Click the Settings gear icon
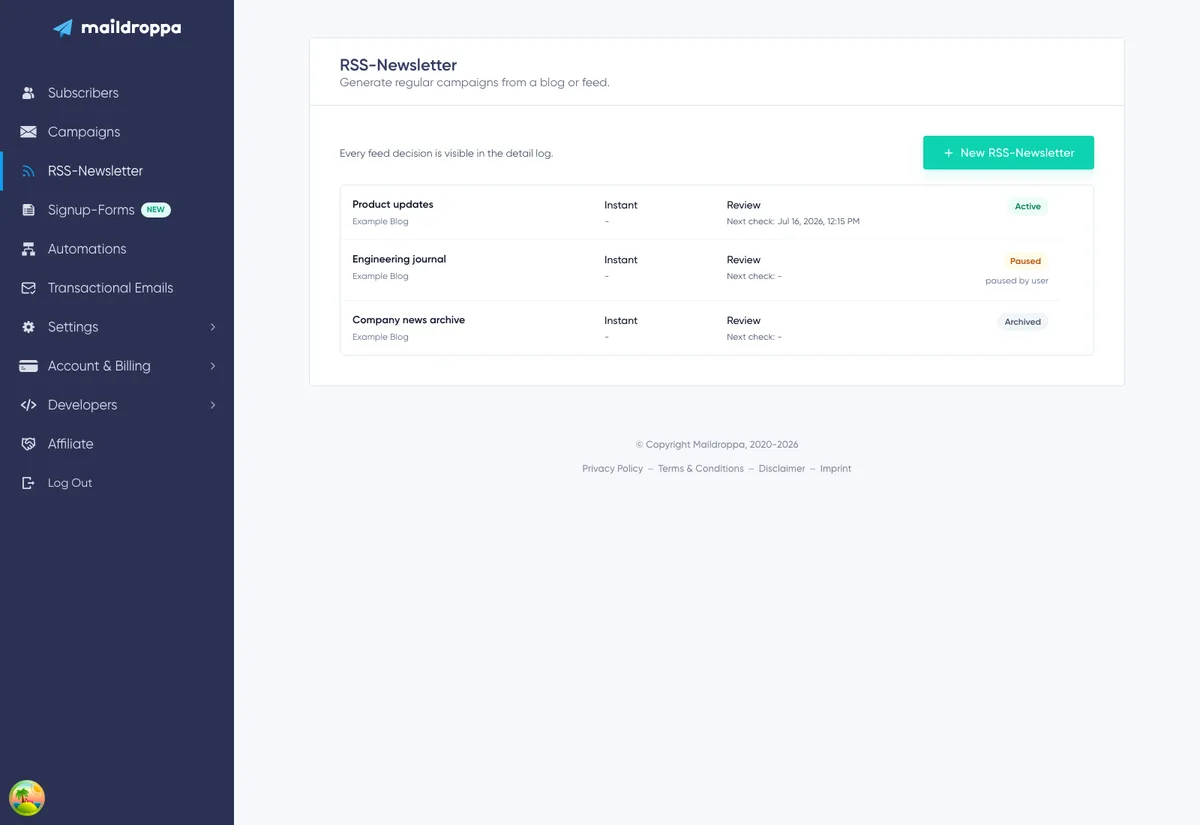The height and width of the screenshot is (825, 1200). click(x=28, y=327)
